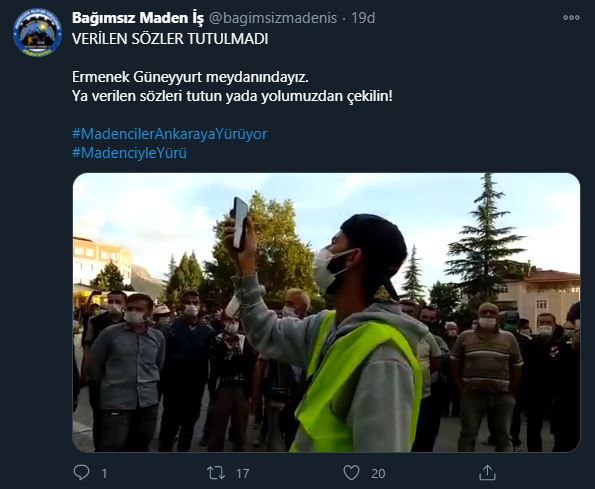Click the 19d timestamp
This screenshot has width=595, height=489.
pyautogui.click(x=363, y=18)
